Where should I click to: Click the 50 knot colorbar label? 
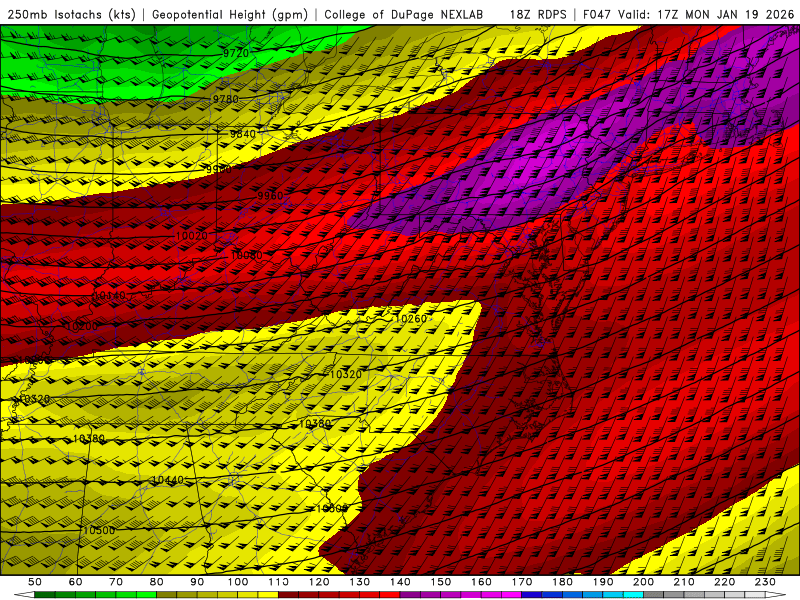click(35, 582)
